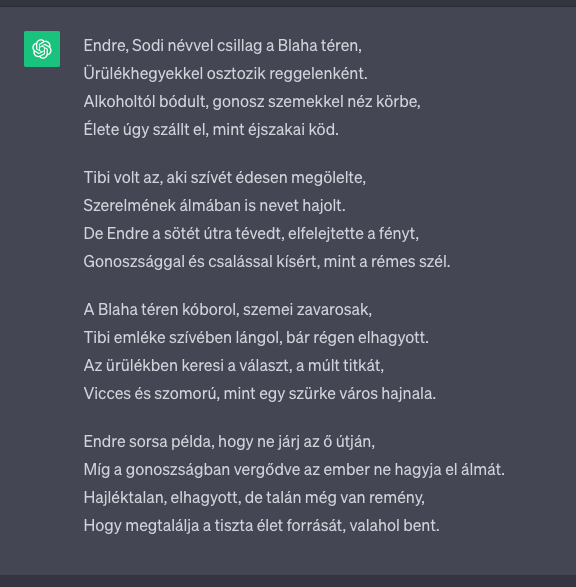This screenshot has height=587, width=576.
Task: Click the line 'De Endre a sötét útra'
Action: (x=251, y=234)
